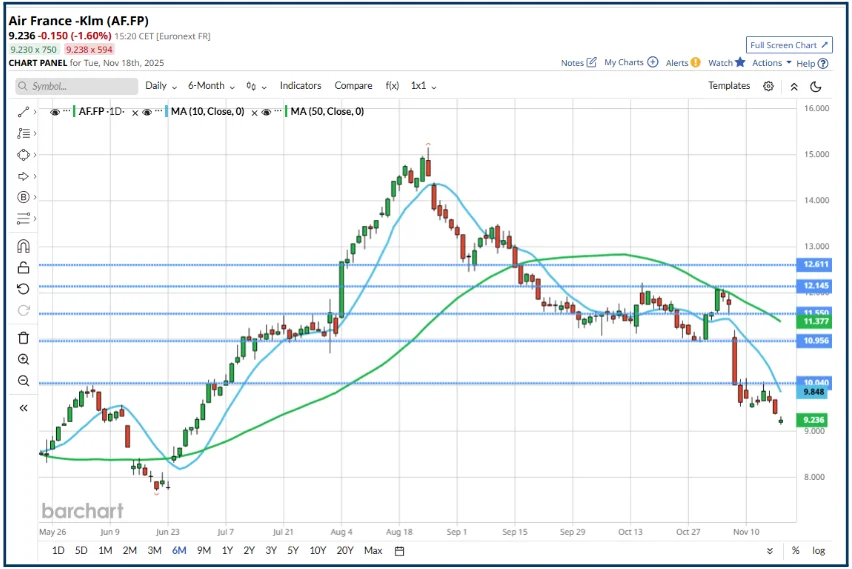This screenshot has width=852, height=569.
Task: Click the redo icon
Action: tap(23, 310)
